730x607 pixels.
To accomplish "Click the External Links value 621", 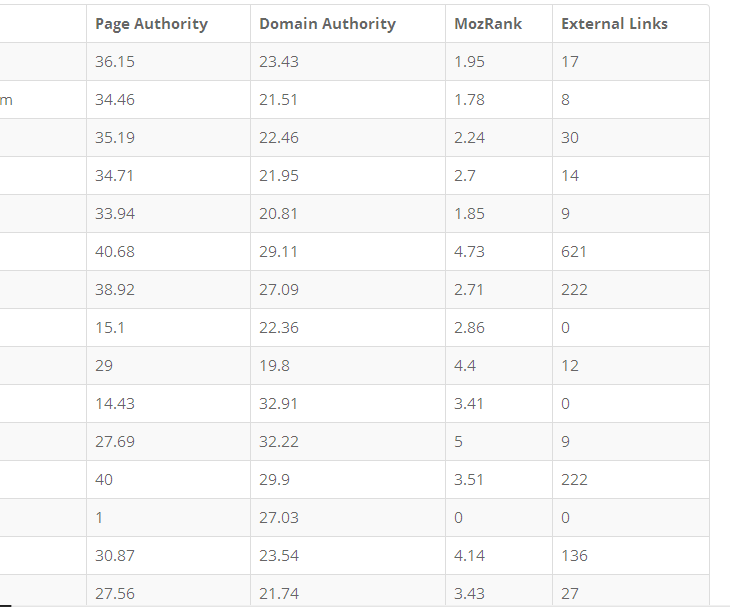I will click(574, 251).
